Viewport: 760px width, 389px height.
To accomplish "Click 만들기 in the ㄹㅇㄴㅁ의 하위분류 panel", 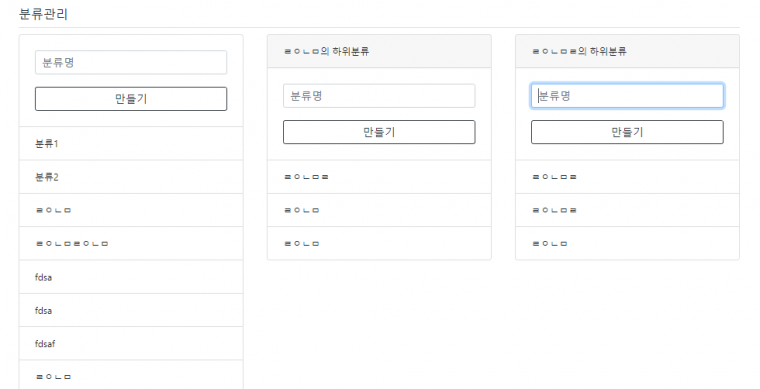I will pyautogui.click(x=379, y=132).
